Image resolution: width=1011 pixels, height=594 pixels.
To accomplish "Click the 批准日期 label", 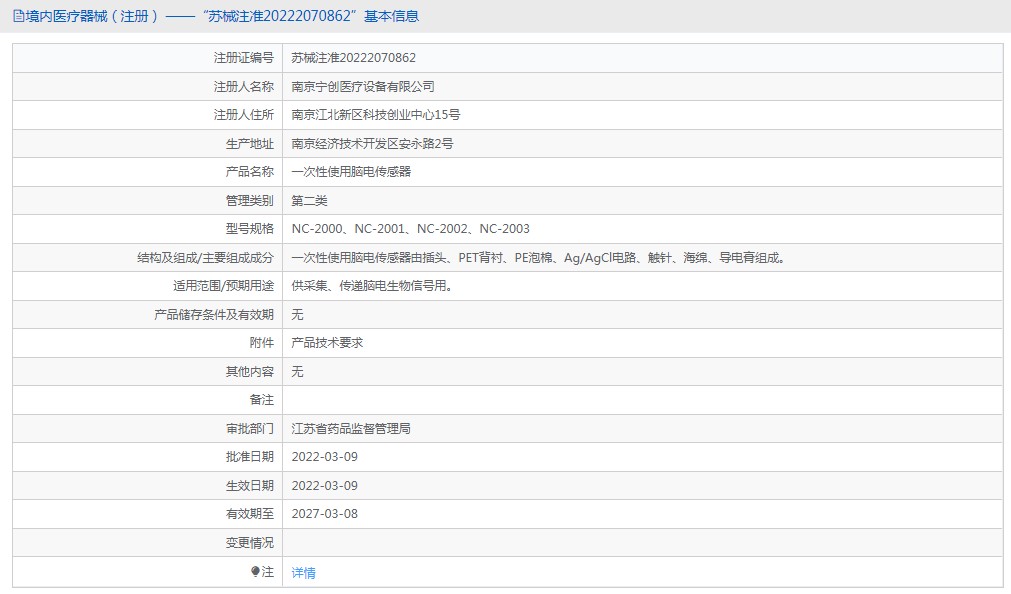I will coord(250,457).
